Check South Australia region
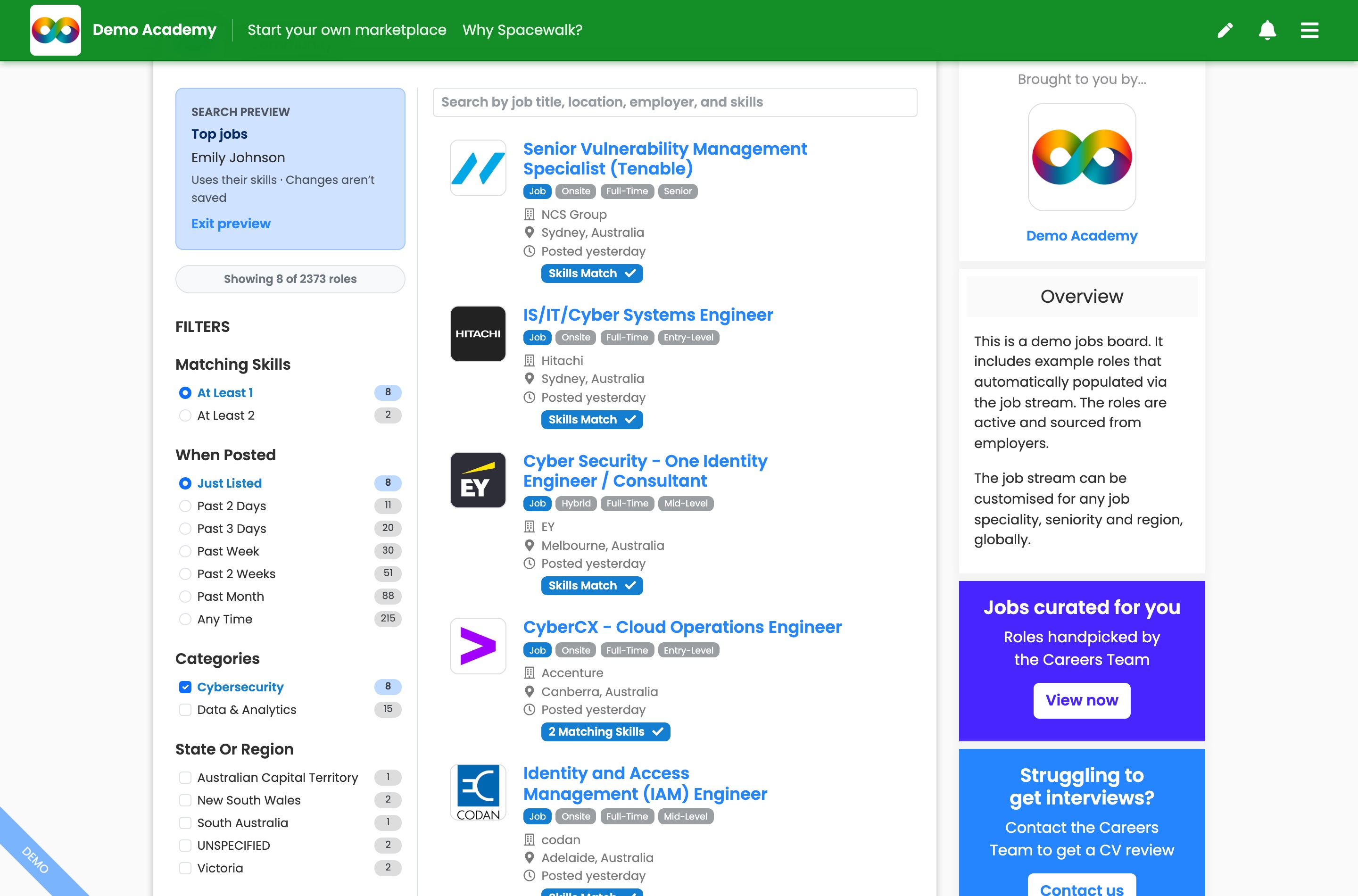Screen dimensions: 1358x896 click(x=185, y=823)
